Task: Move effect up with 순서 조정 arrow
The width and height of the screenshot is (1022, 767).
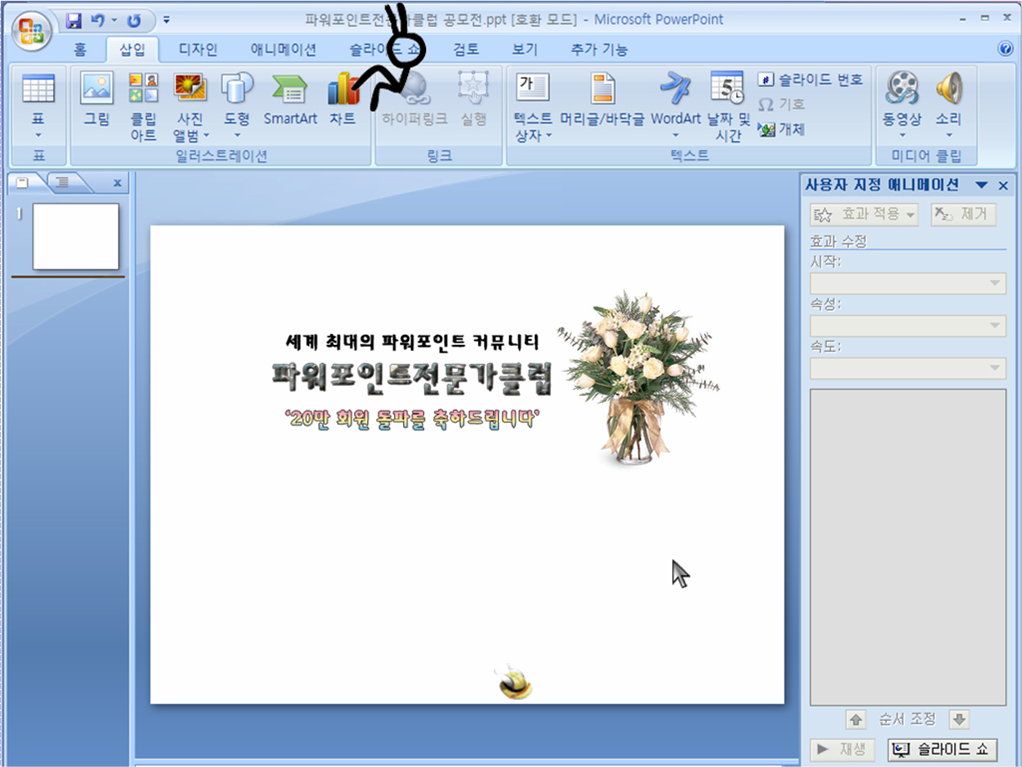Action: tap(856, 719)
